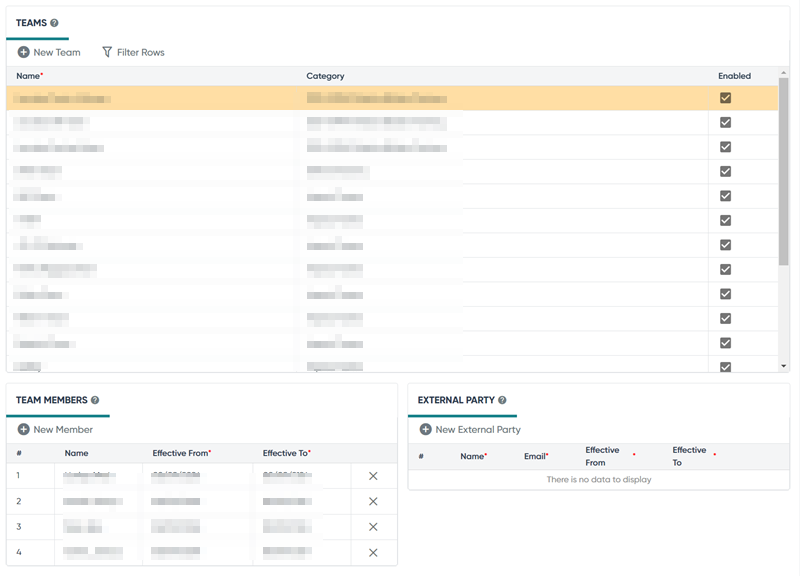Click Effective To header in Team Members

point(287,453)
